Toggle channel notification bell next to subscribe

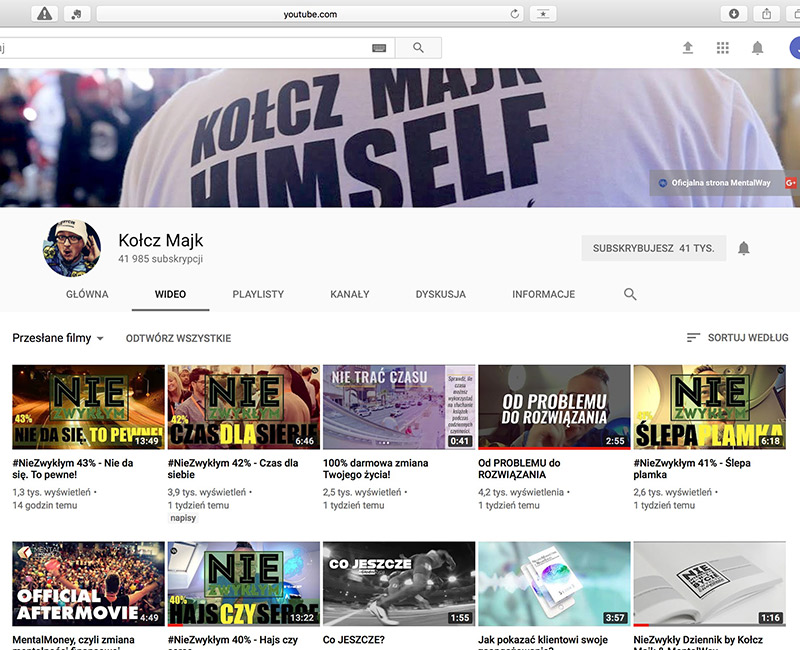pos(744,248)
